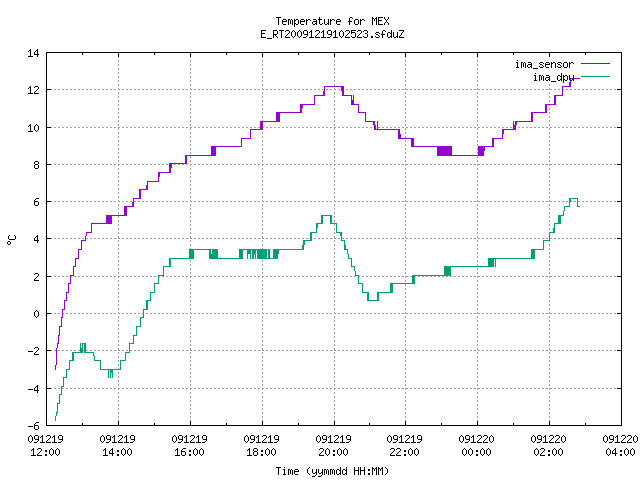This screenshot has width=640, height=480.
Task: Click the green curve minimum near 21:00
Action: (x=373, y=300)
